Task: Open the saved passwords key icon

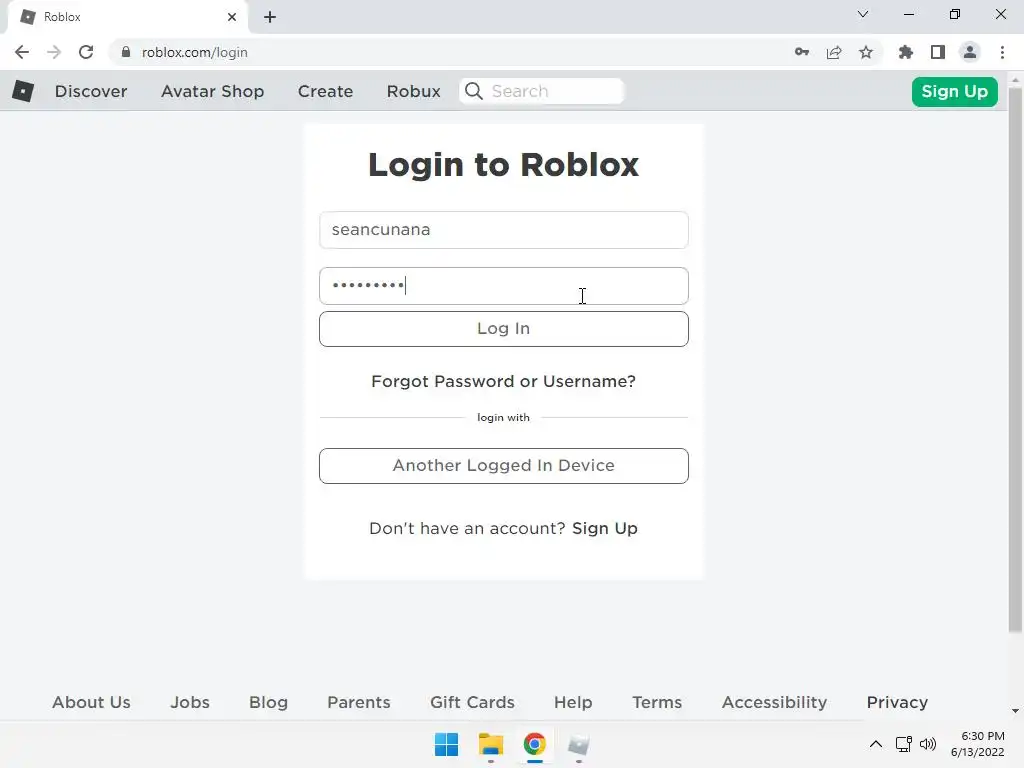Action: tap(802, 52)
